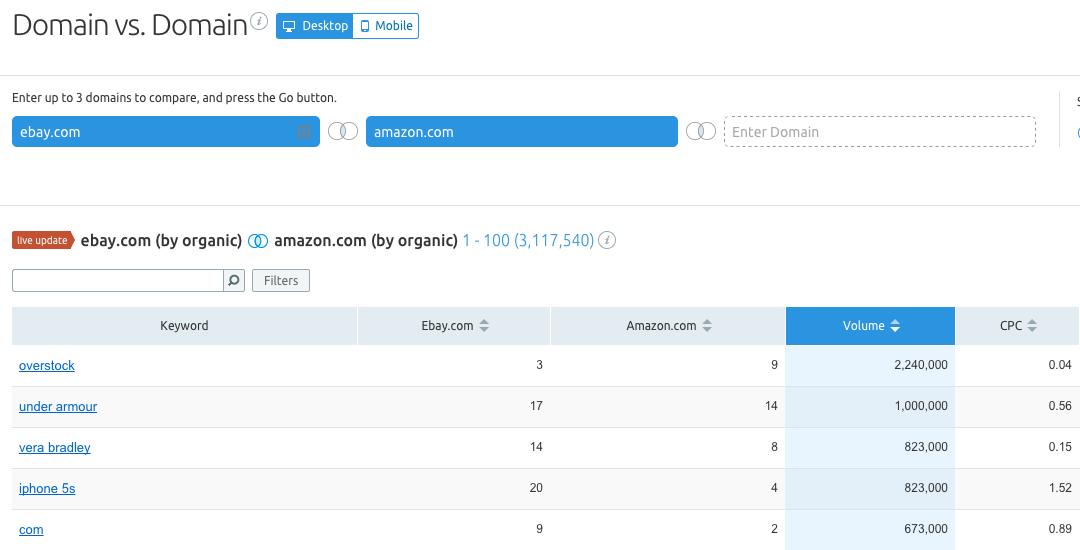The width and height of the screenshot is (1080, 550).
Task: Click the ebay.com (by organic) heading text
Action: coord(161,240)
